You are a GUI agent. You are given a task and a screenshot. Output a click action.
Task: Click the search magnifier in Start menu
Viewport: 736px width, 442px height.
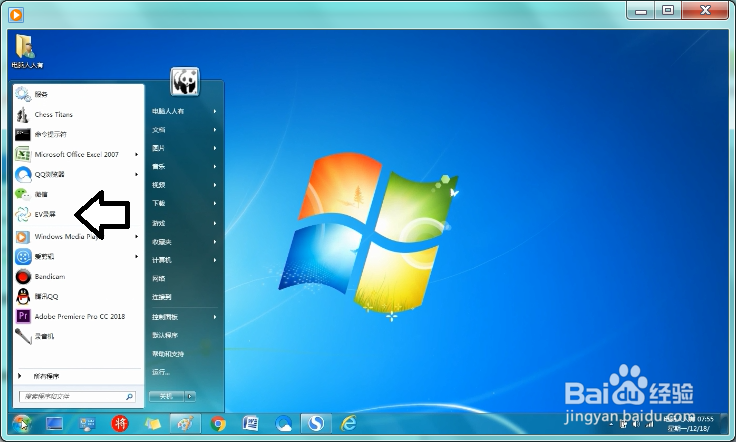(130, 396)
